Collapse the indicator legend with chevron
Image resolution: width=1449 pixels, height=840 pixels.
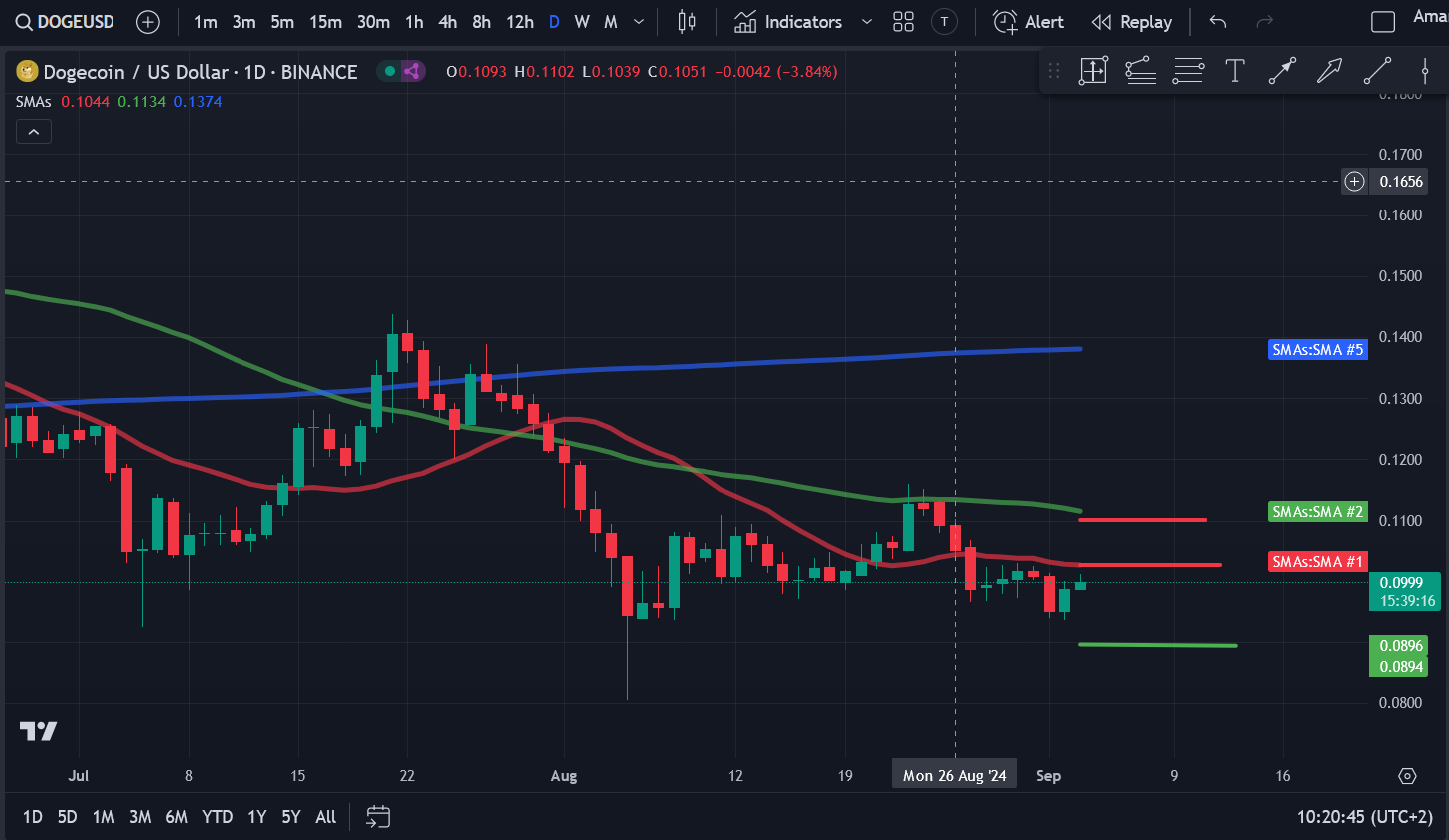[x=34, y=132]
